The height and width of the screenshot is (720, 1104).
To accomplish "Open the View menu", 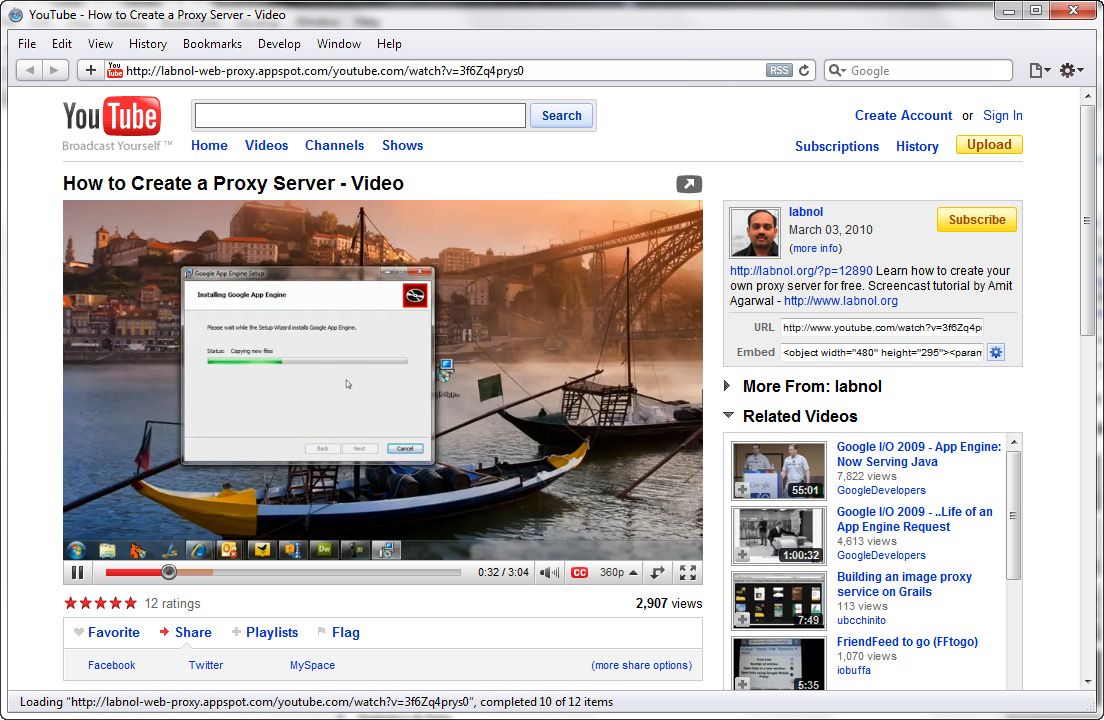I will click(100, 44).
